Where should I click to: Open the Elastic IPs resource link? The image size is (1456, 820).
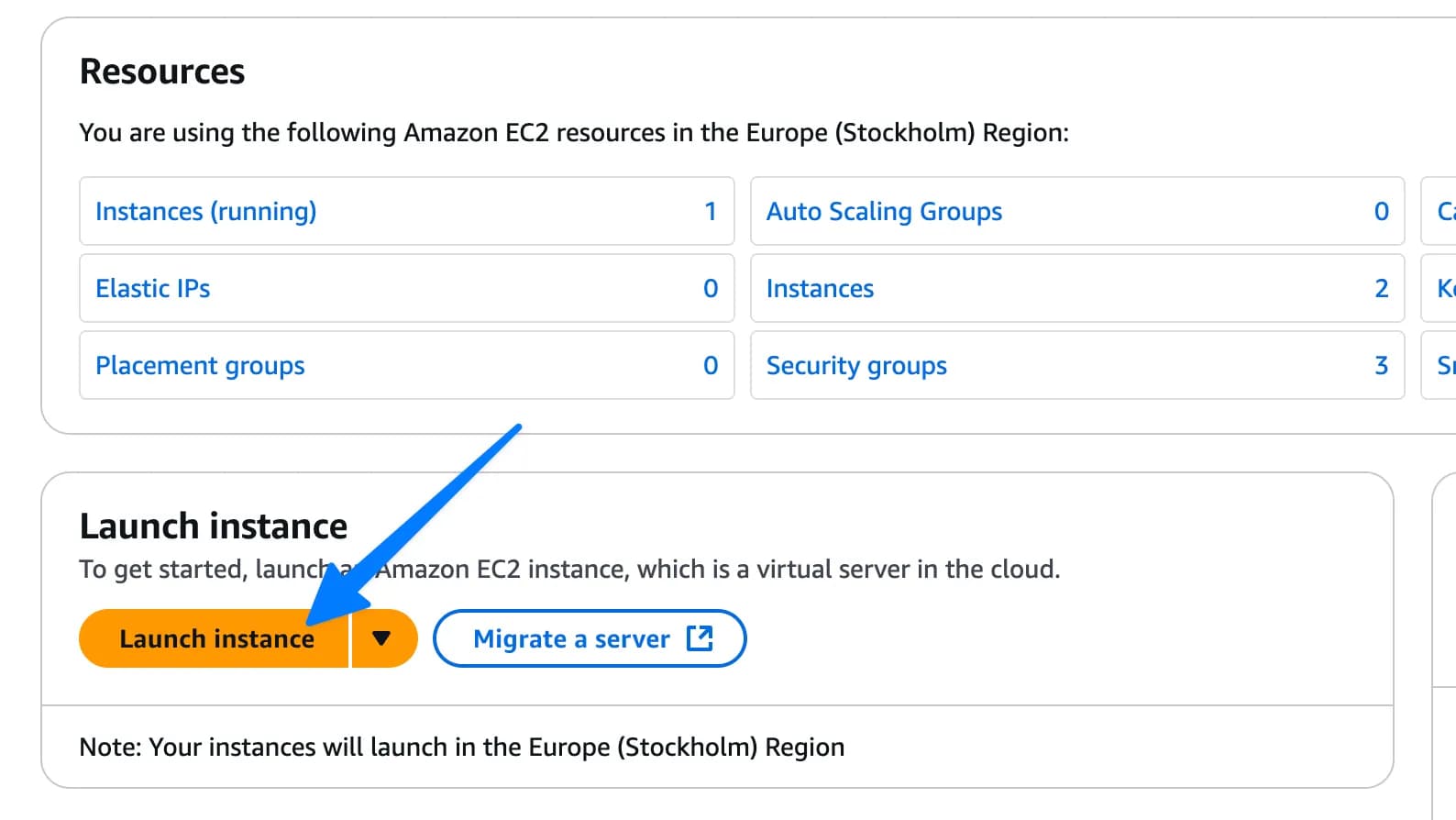(x=152, y=288)
